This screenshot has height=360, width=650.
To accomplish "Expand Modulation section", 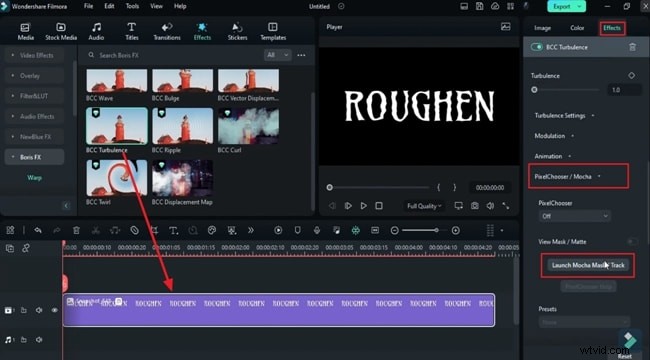I will [x=554, y=136].
